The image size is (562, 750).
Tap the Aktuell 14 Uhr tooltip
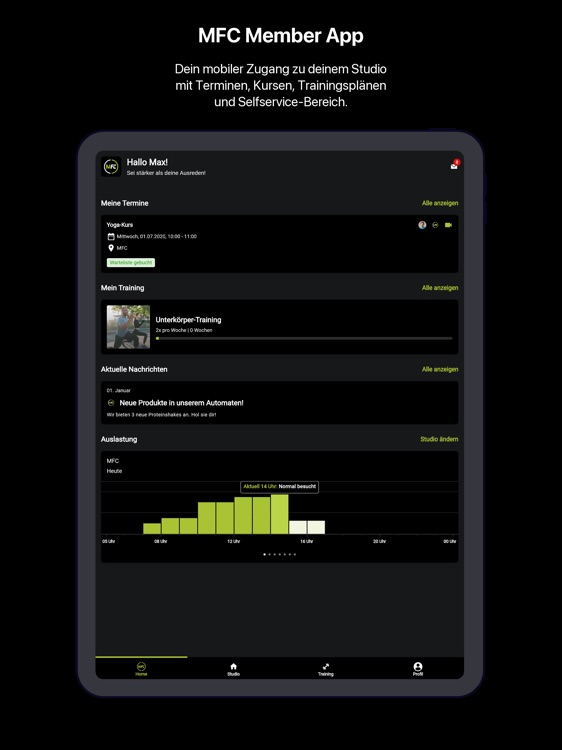(279, 486)
